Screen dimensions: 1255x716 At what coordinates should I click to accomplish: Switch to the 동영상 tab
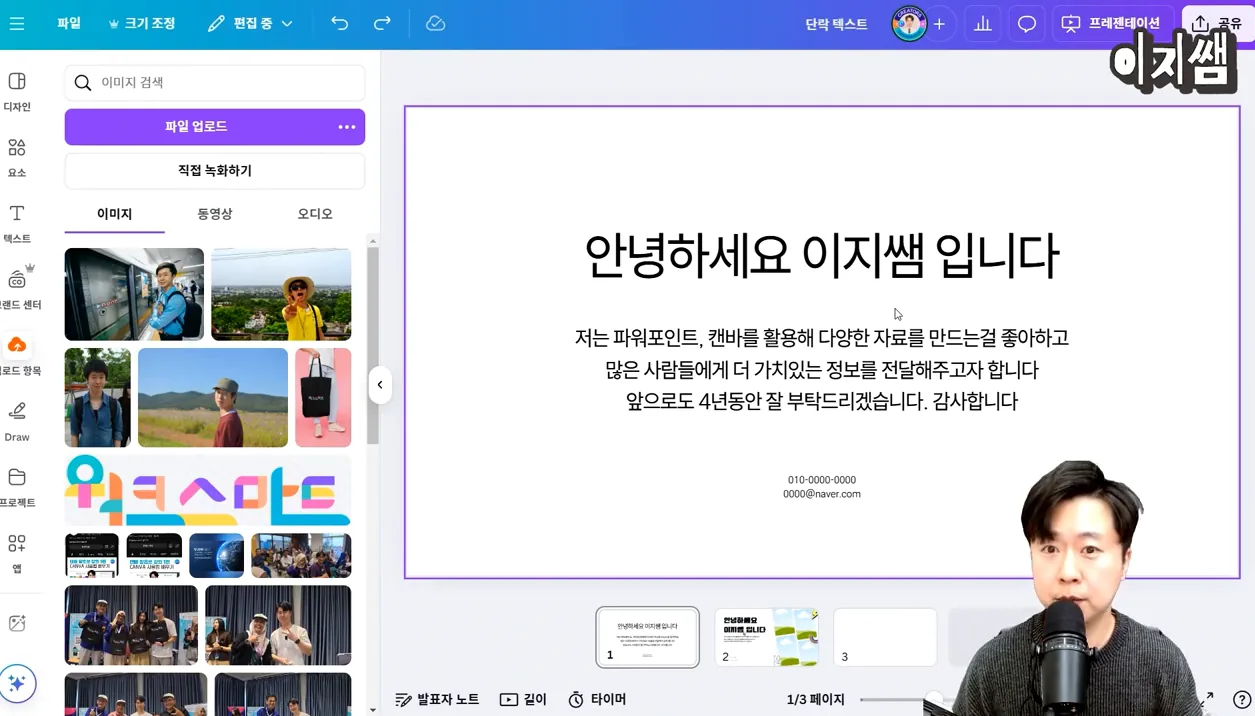click(x=215, y=214)
